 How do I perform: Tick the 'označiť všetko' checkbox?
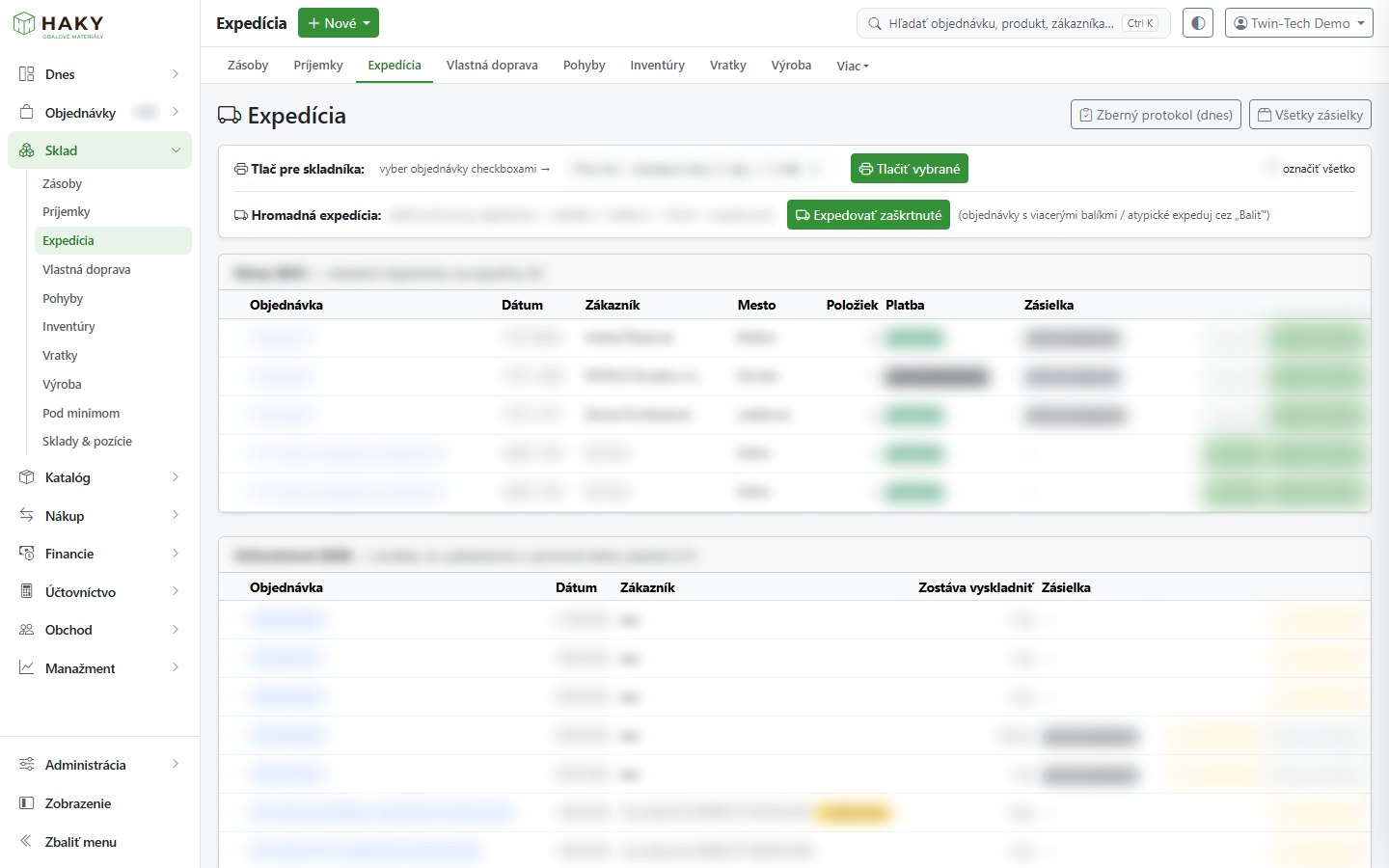[1272, 168]
